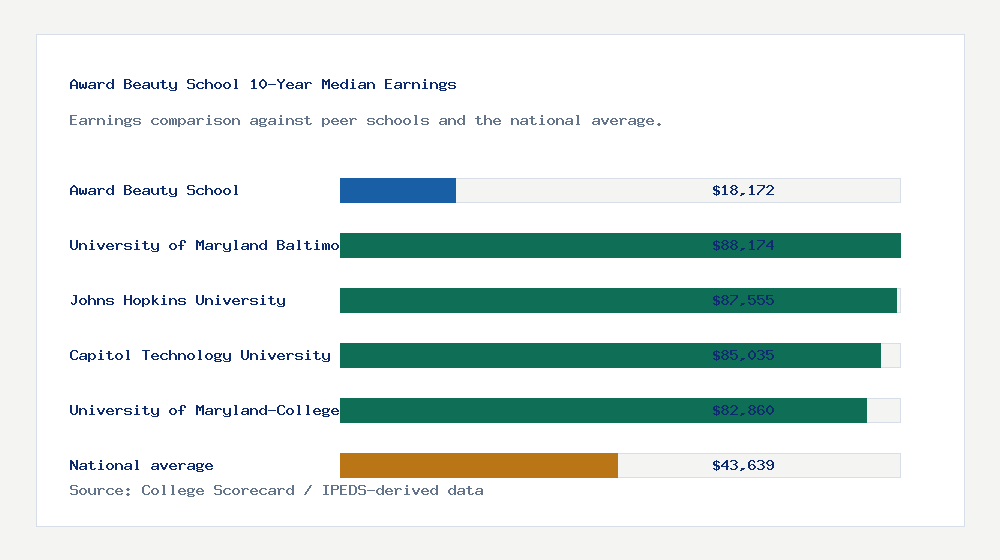Screen dimensions: 1000x560
Task: Select the 'Johns Hopkins University' row label
Action: pyautogui.click(x=177, y=300)
